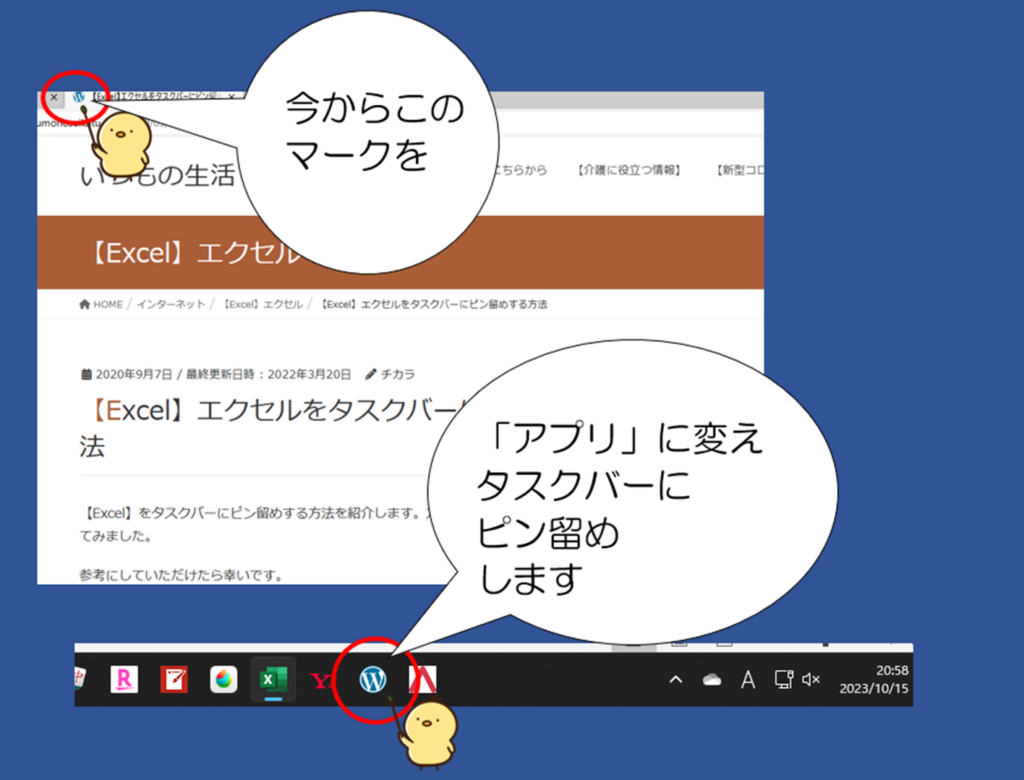The image size is (1024, 780).
Task: Select the 【Excel】 browser tab
Action: pyautogui.click(x=154, y=97)
